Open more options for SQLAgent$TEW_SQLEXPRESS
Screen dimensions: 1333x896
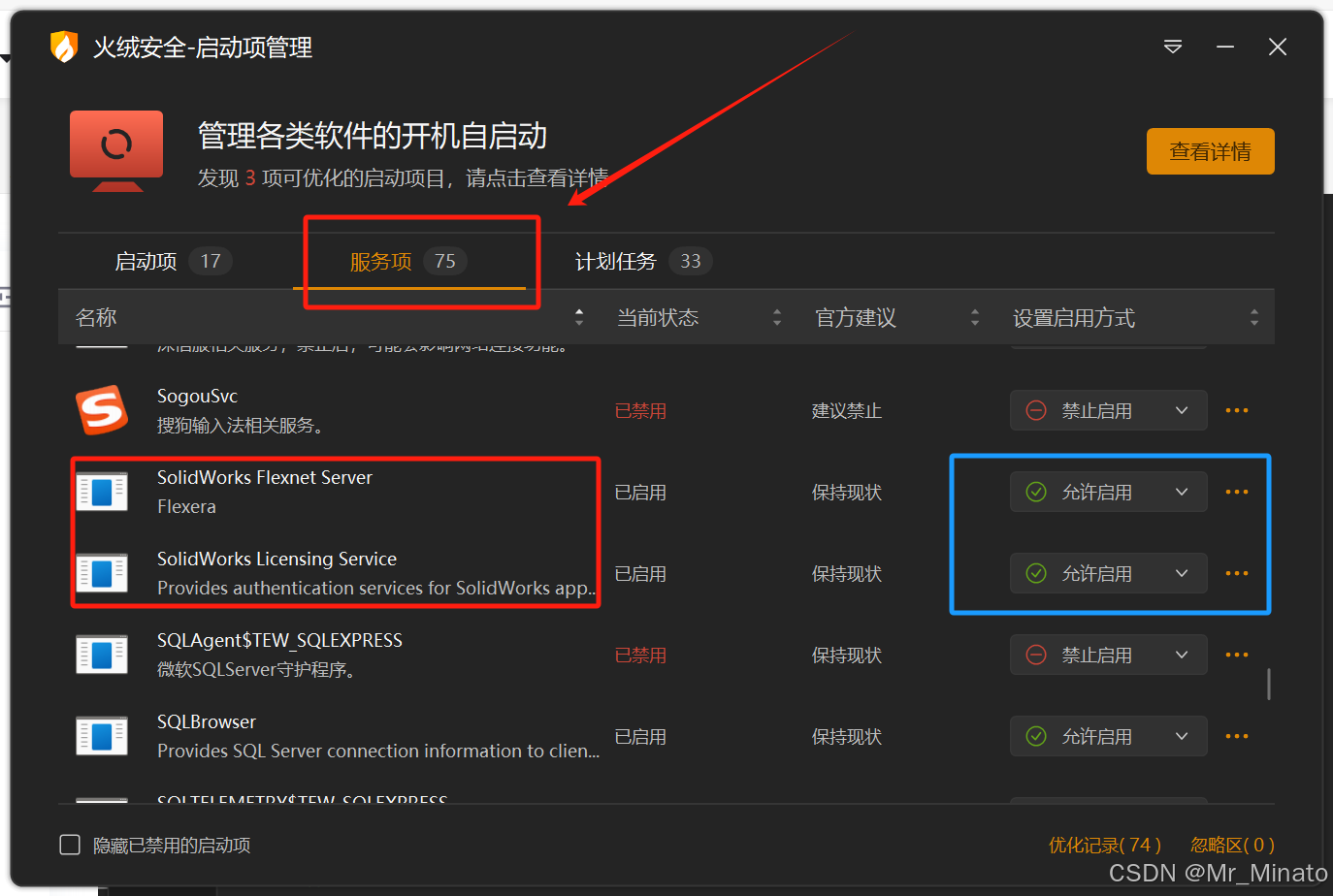pyautogui.click(x=1237, y=655)
